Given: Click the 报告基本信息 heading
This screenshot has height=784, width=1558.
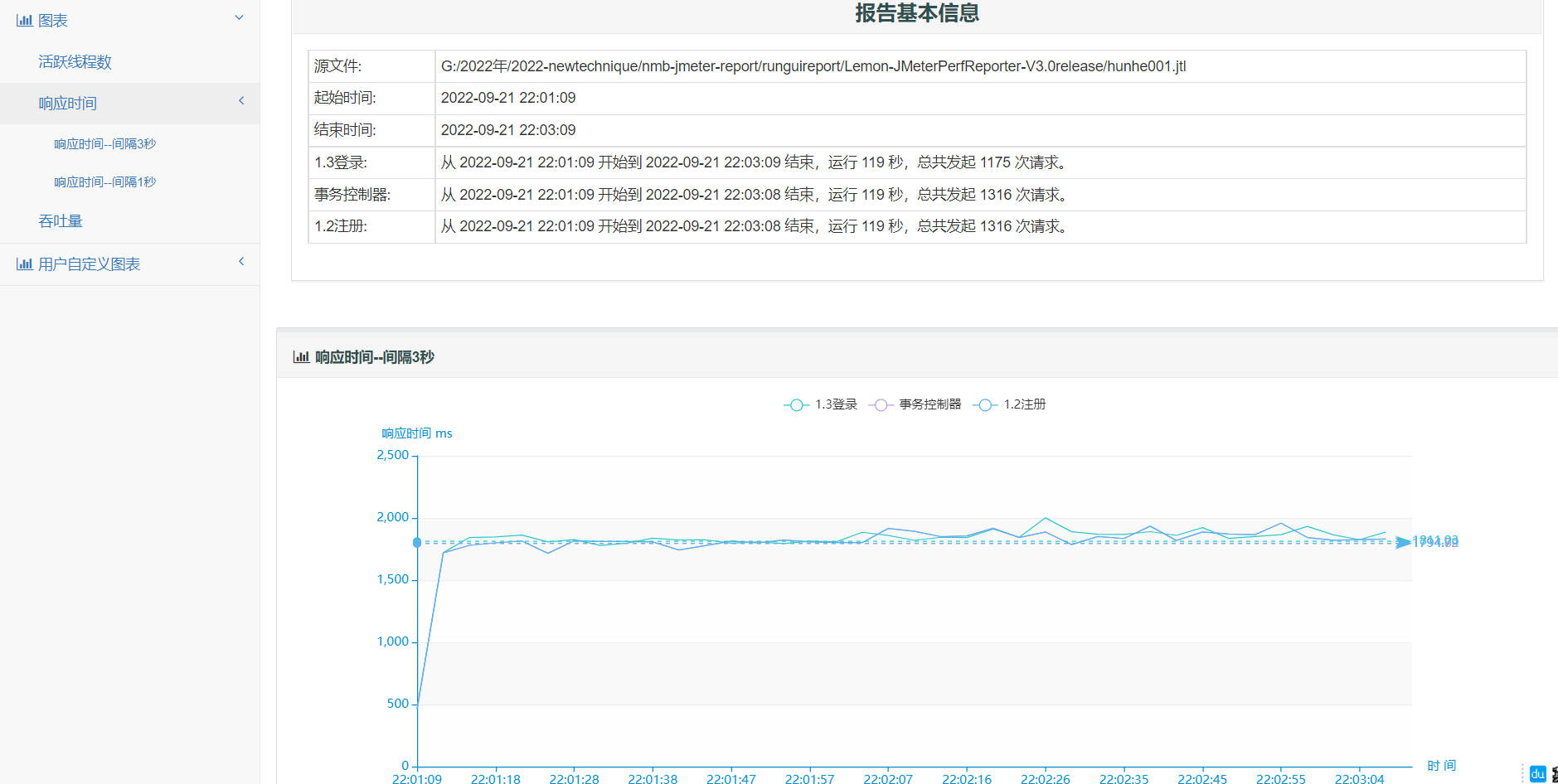Looking at the screenshot, I should (x=917, y=13).
